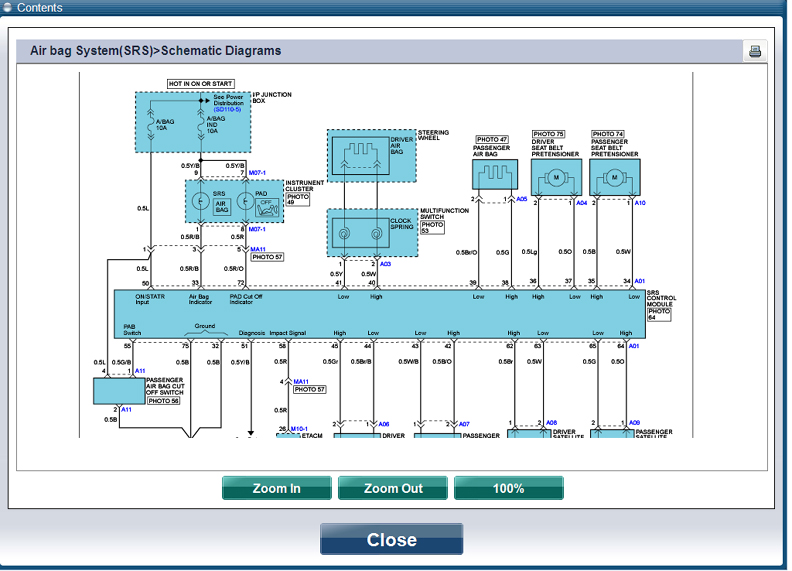Screen dimensions: 792x571
Task: Click the ON/START Input terminal label
Action: 150,299
